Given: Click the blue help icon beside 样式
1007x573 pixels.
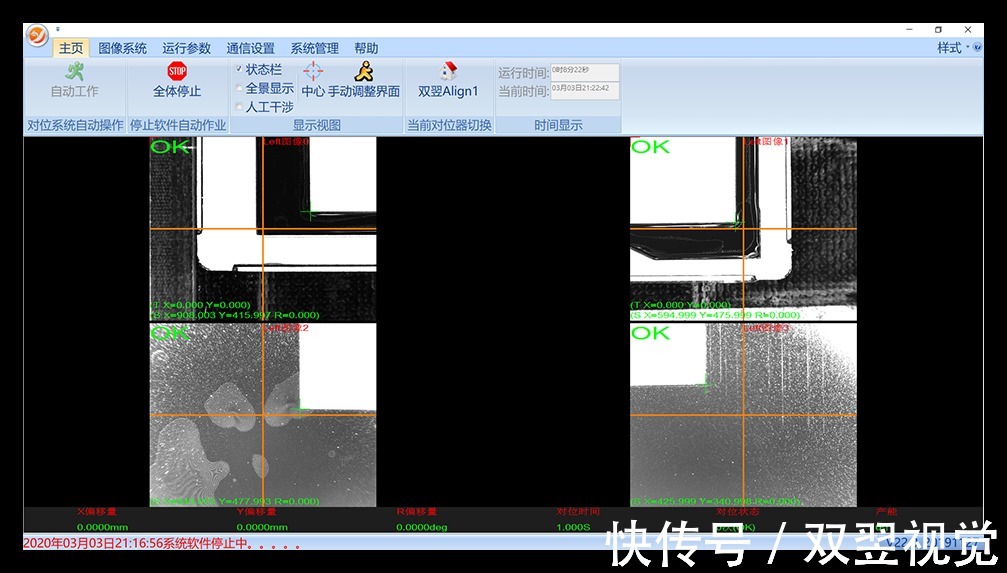Looking at the screenshot, I should pyautogui.click(x=976, y=48).
